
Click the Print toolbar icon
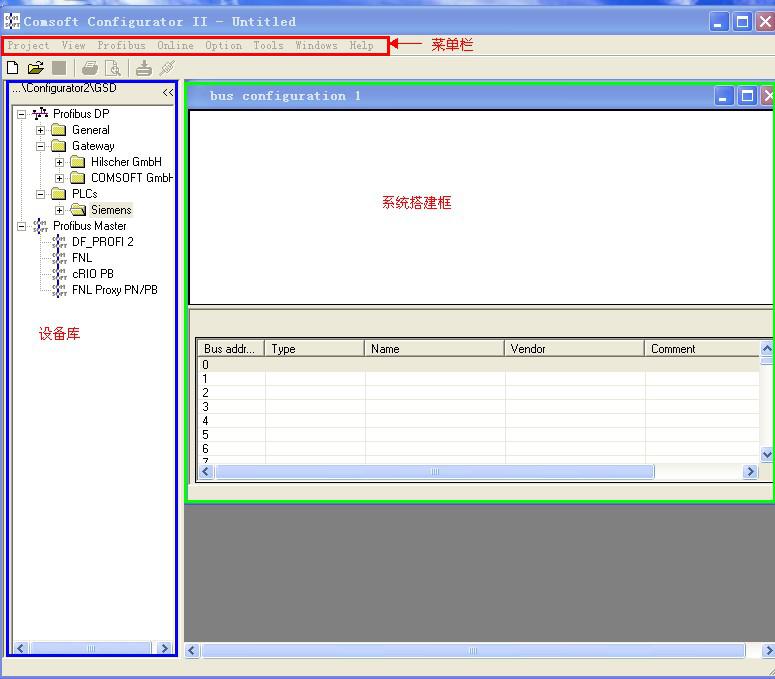coord(90,68)
